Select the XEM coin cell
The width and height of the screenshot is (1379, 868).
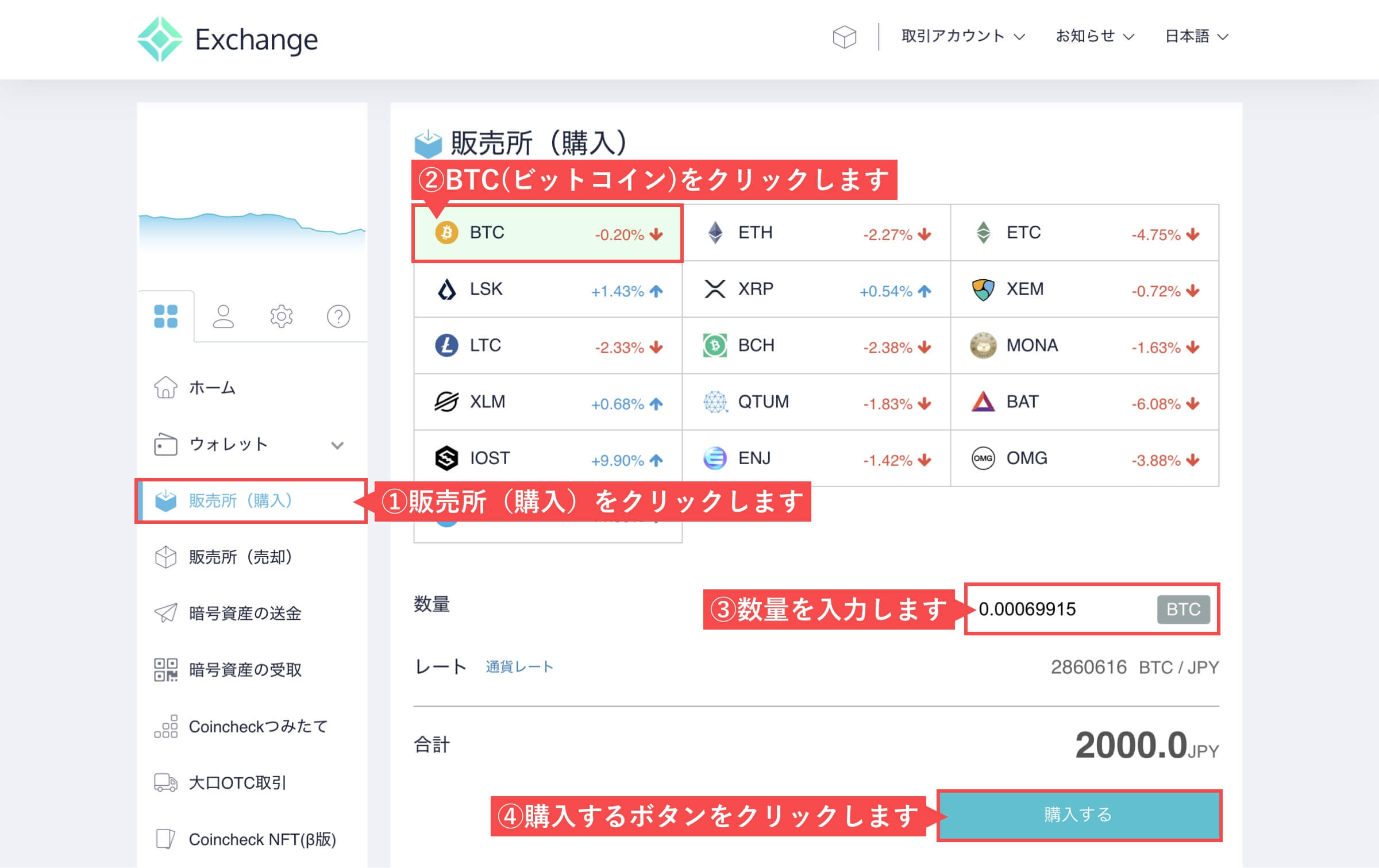[1085, 290]
